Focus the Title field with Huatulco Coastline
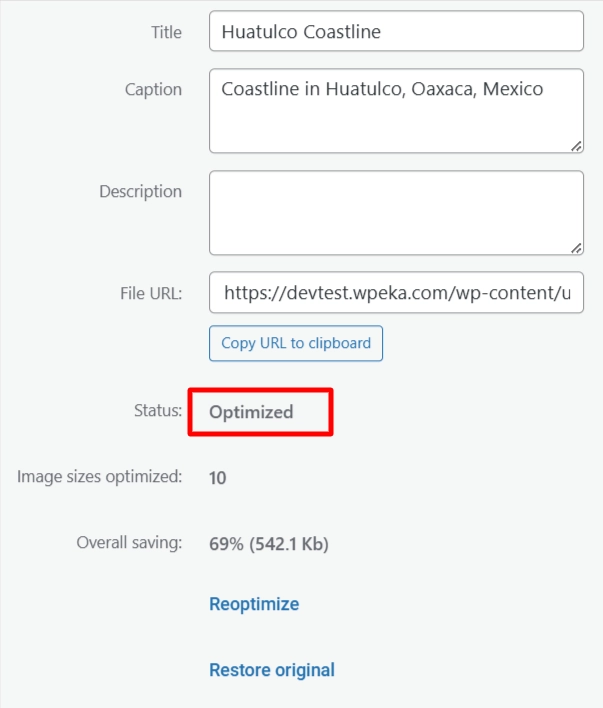 coord(396,31)
